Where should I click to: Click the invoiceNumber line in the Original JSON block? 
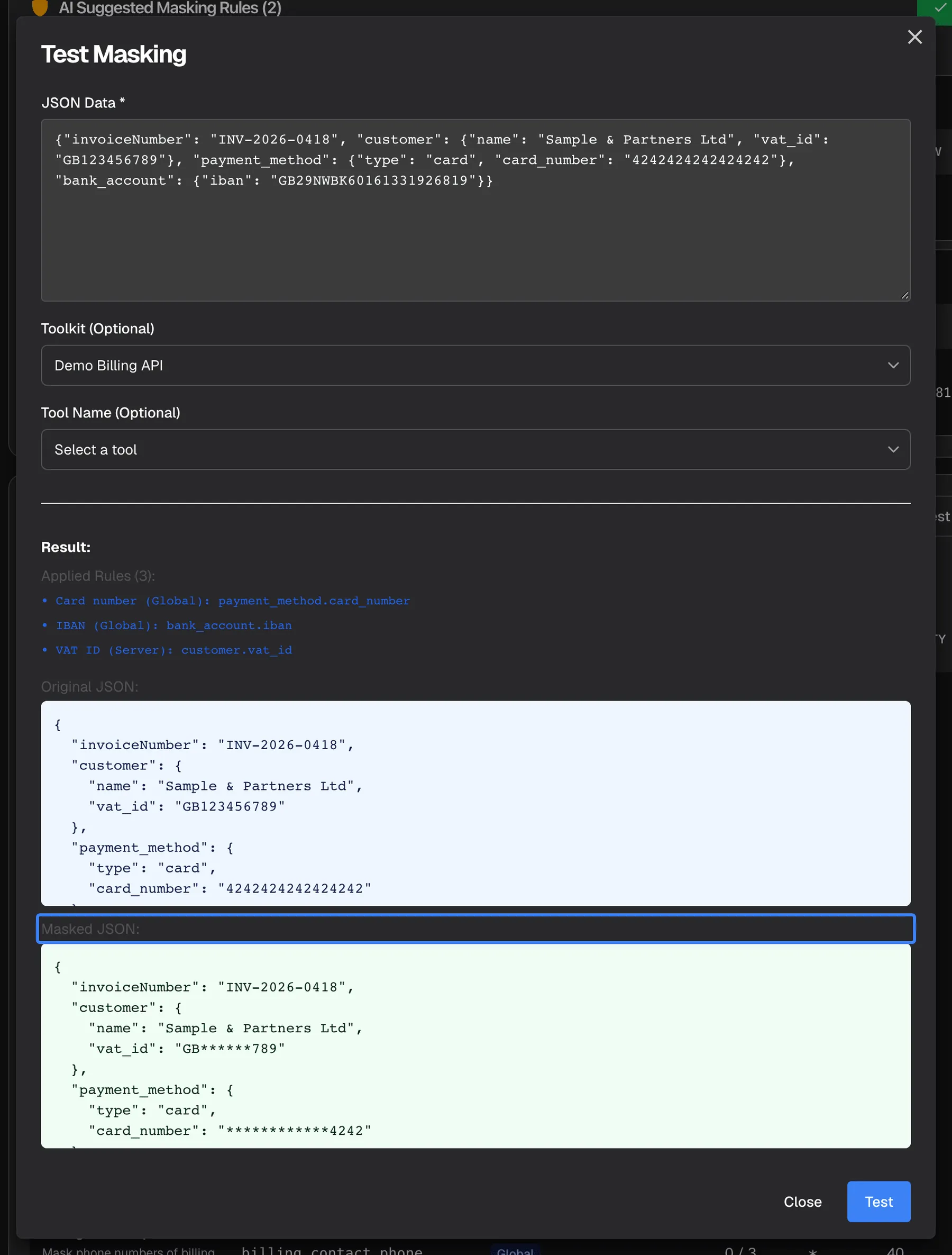pyautogui.click(x=213, y=745)
